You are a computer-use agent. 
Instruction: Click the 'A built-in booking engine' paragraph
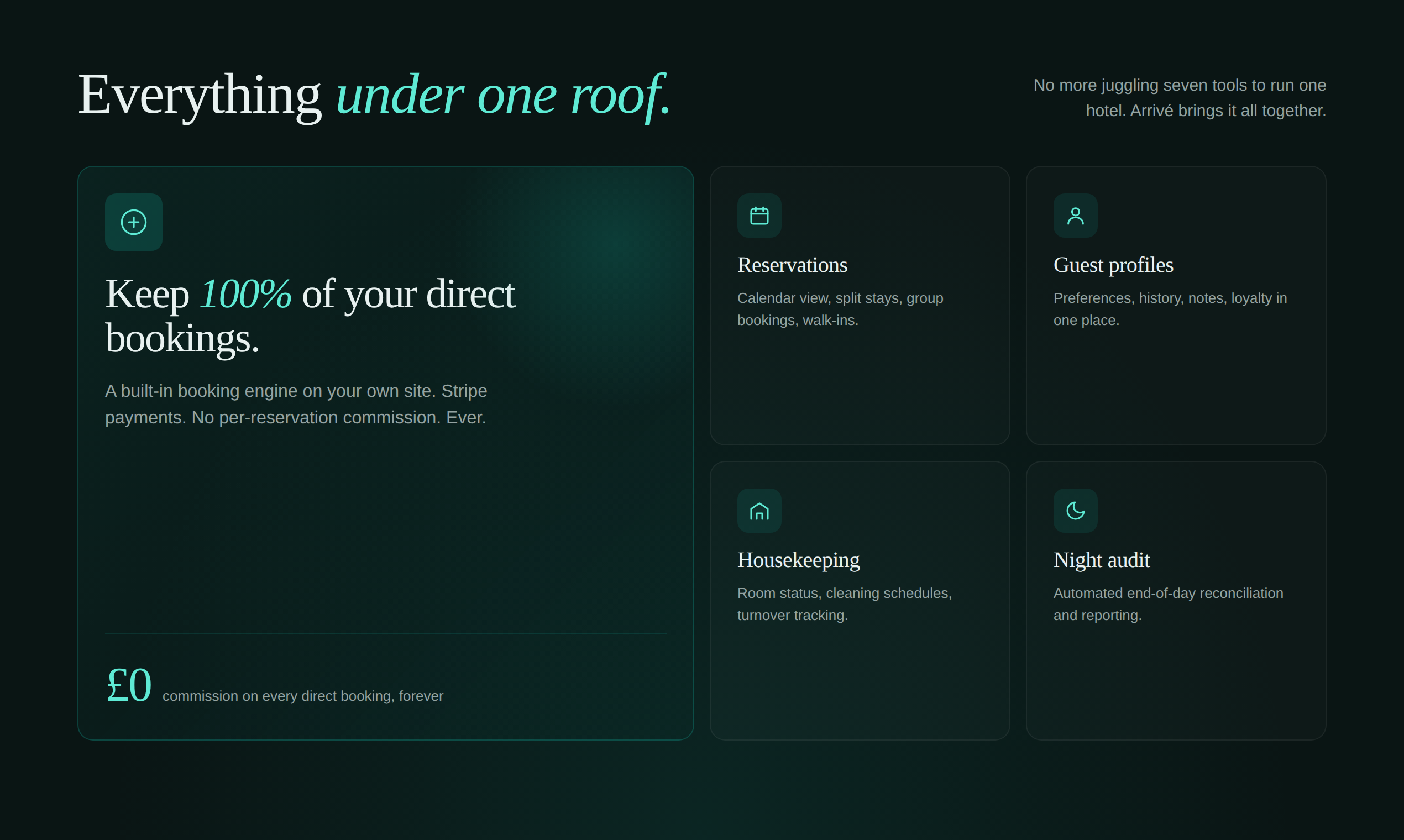pyautogui.click(x=296, y=403)
